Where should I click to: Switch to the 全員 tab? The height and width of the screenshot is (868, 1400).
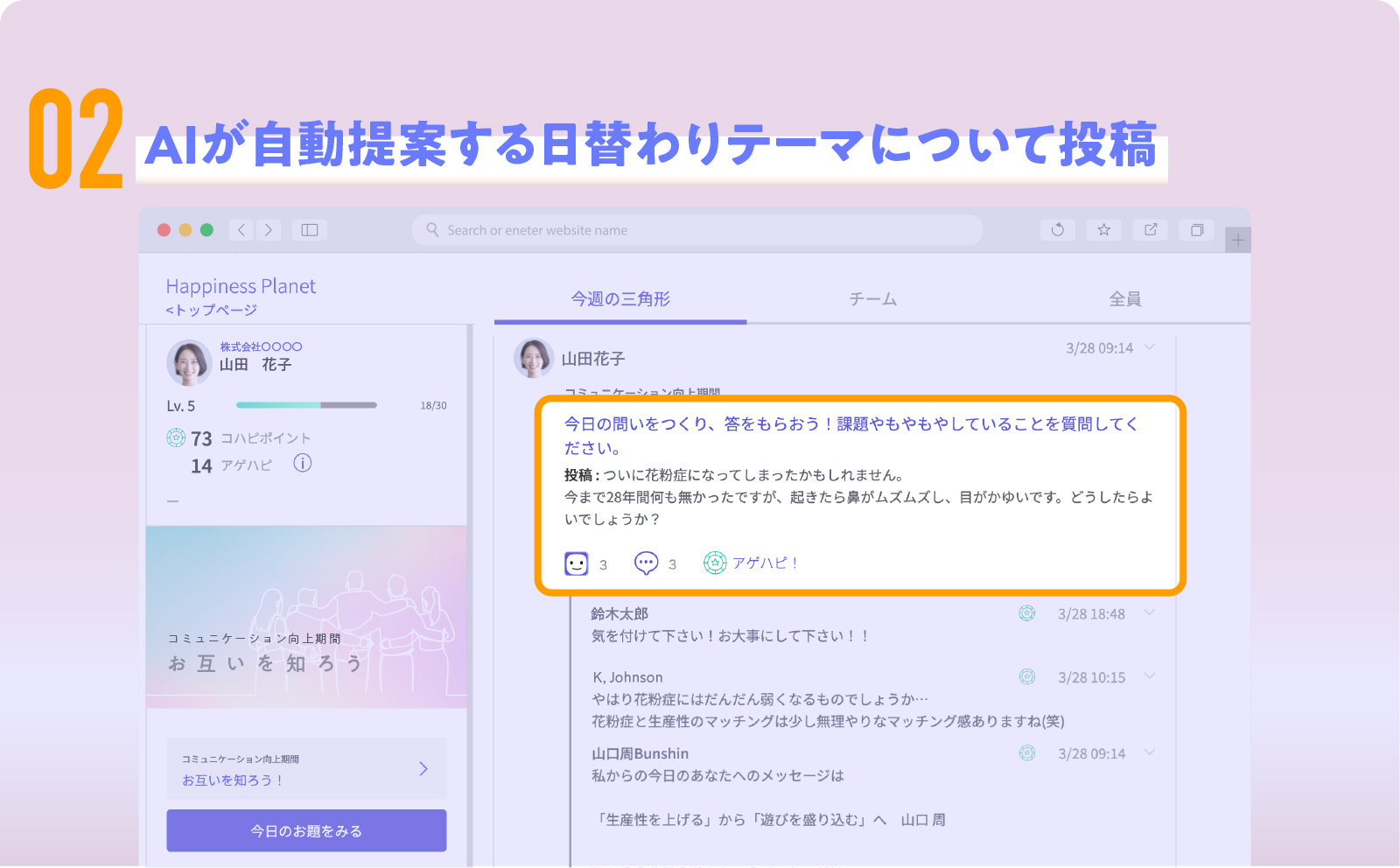[1124, 299]
